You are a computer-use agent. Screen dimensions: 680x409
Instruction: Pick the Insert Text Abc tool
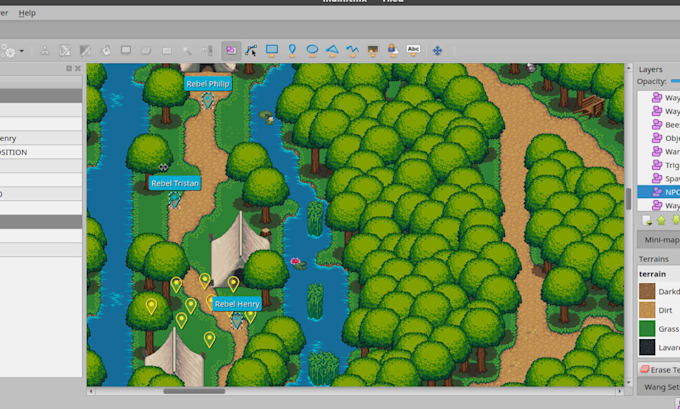[x=413, y=50]
